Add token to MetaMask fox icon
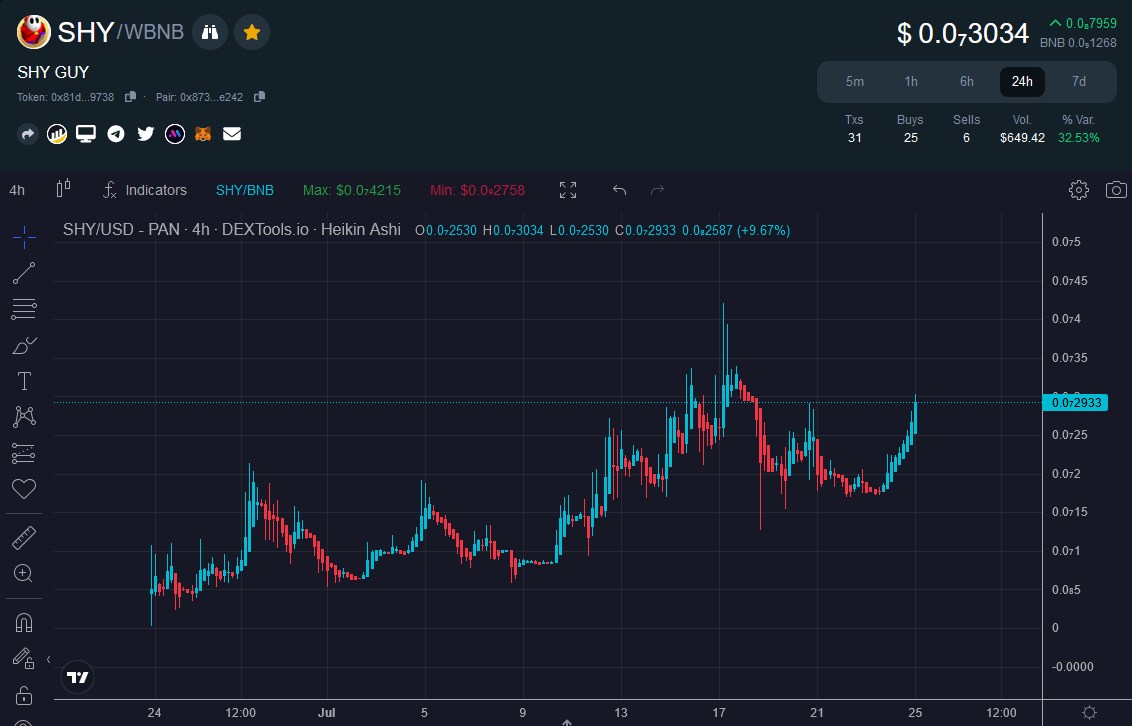The height and width of the screenshot is (726, 1132). click(x=203, y=134)
